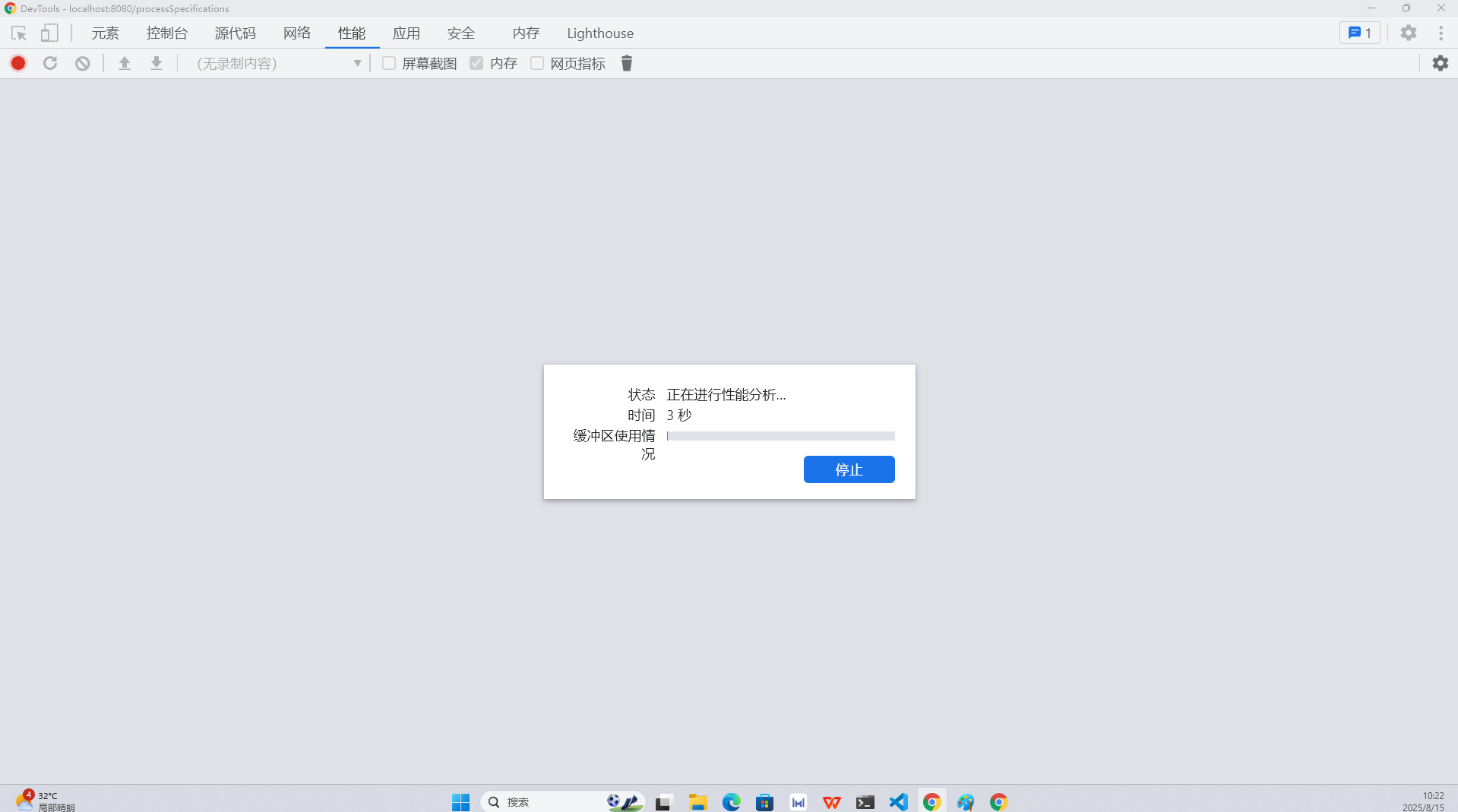Click the Windows taskbar search box

(562, 801)
